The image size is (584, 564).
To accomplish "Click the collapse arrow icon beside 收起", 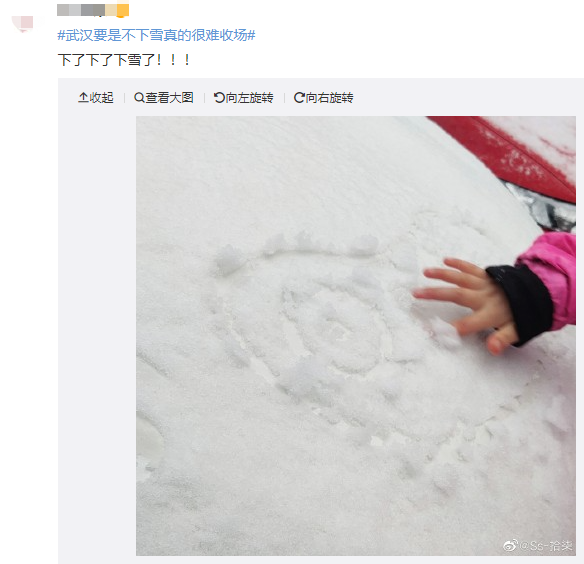I will click(83, 98).
